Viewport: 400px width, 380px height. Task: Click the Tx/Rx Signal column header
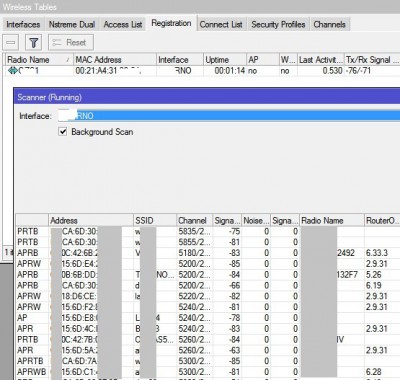pyautogui.click(x=372, y=60)
